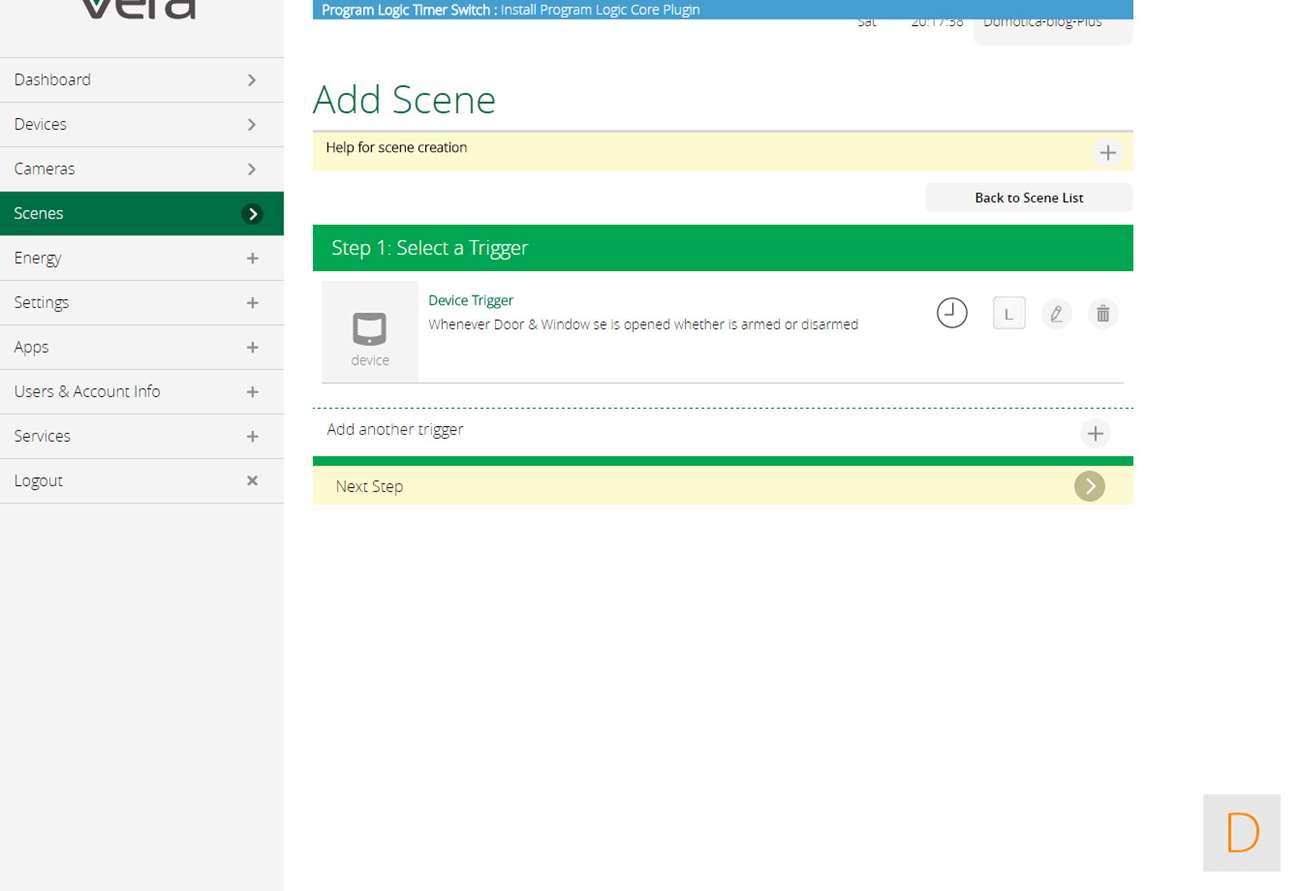The width and height of the screenshot is (1300, 891).
Task: Click the Logout X icon
Action: pos(252,481)
